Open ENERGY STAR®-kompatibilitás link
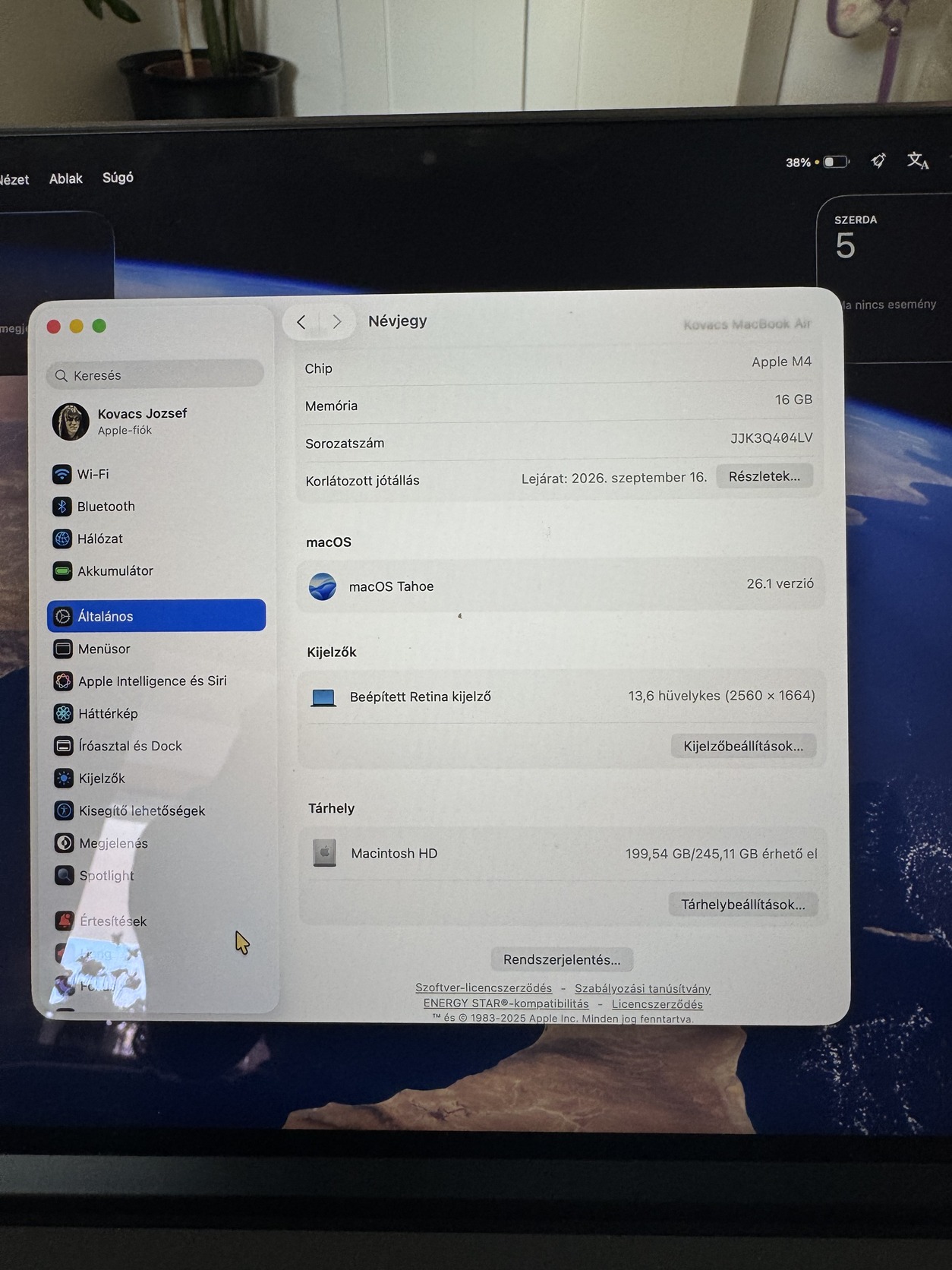The width and height of the screenshot is (952, 1270). pyautogui.click(x=506, y=1003)
